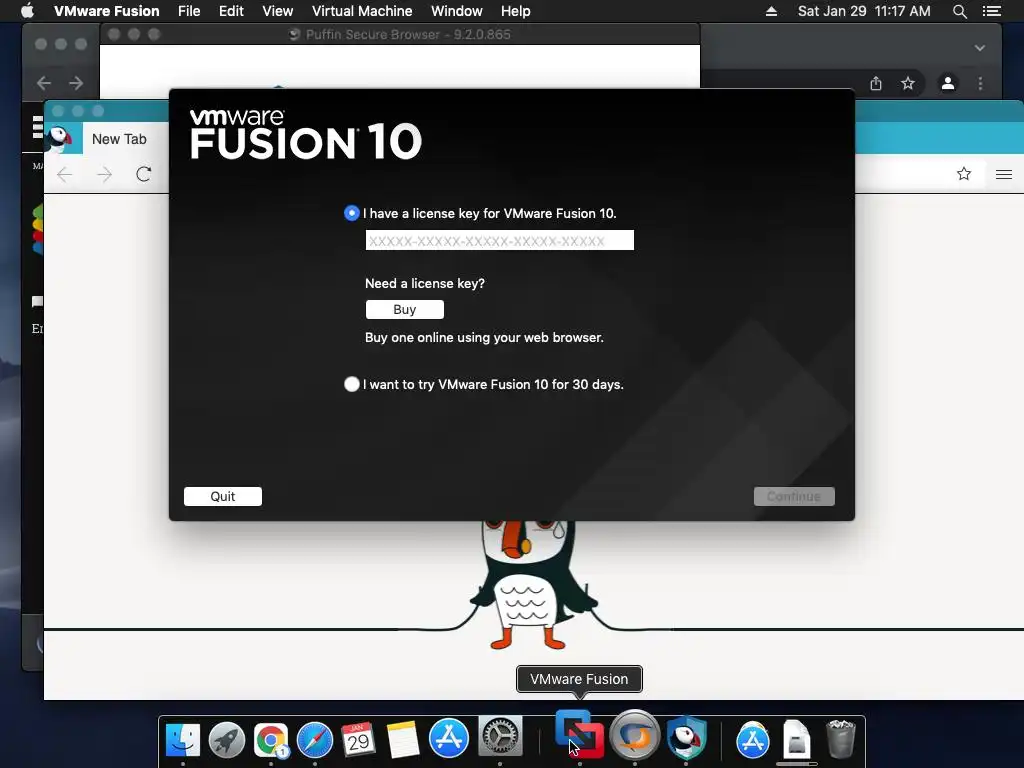Open System Preferences gear in Dock

pyautogui.click(x=500, y=737)
